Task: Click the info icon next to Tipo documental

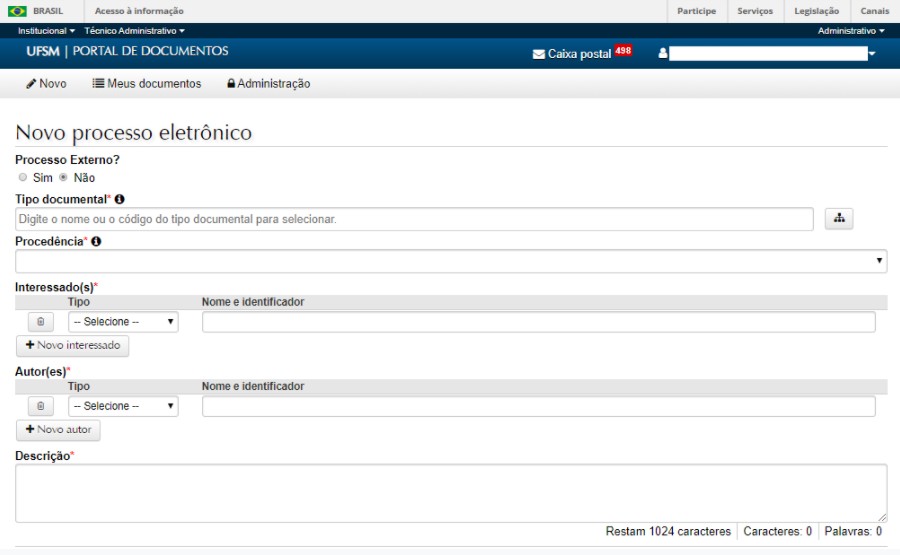Action: [x=119, y=199]
